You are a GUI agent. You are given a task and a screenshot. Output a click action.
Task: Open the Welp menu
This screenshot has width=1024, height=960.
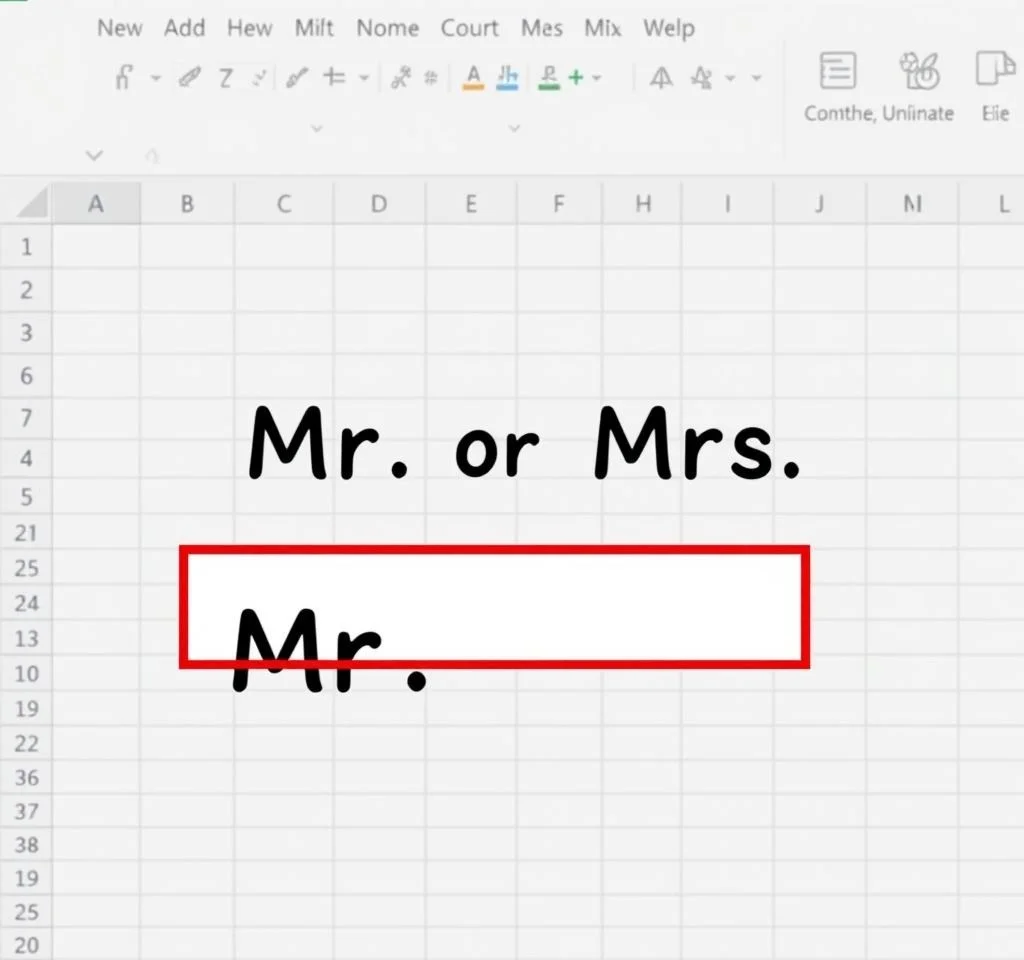(669, 28)
